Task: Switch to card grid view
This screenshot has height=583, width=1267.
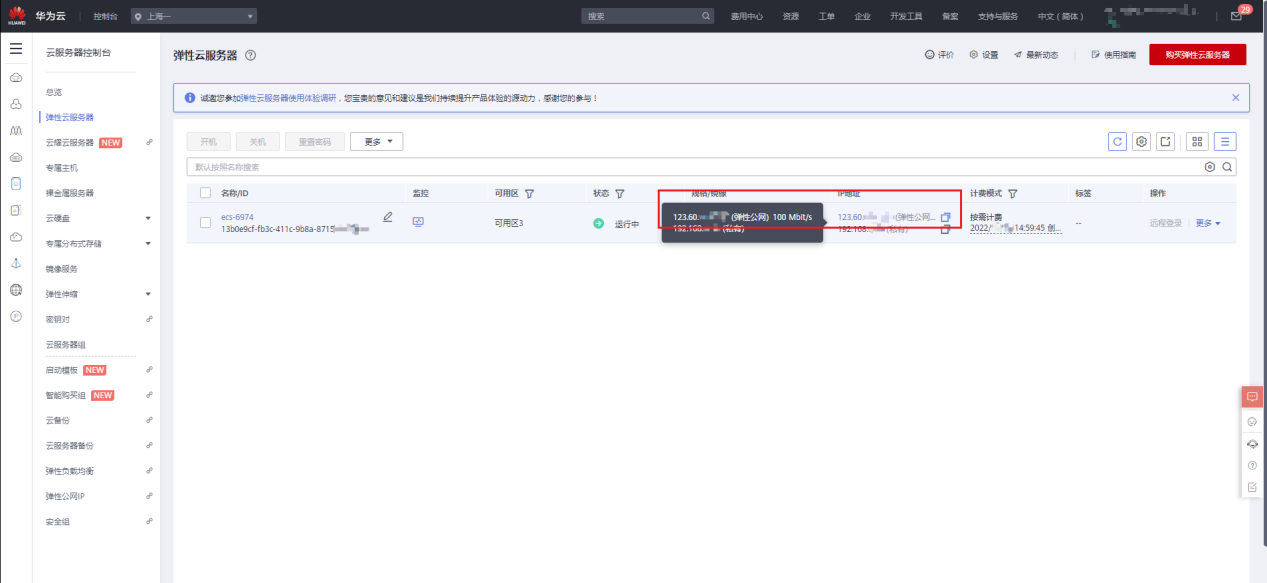Action: 1196,142
